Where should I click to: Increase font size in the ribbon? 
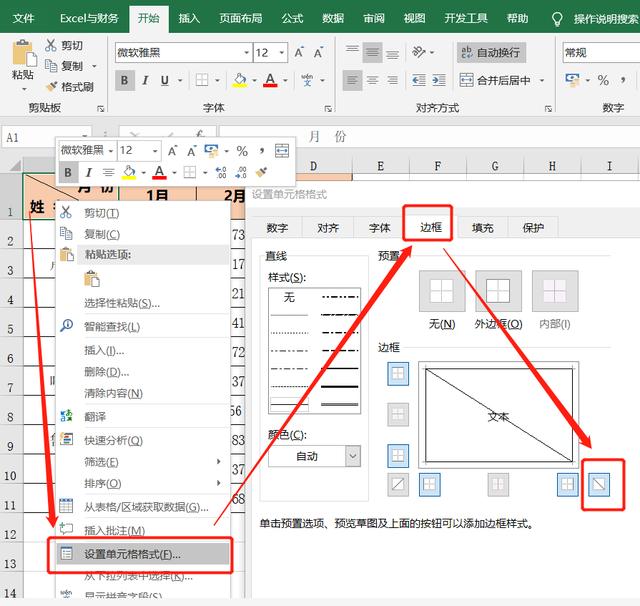click(299, 53)
